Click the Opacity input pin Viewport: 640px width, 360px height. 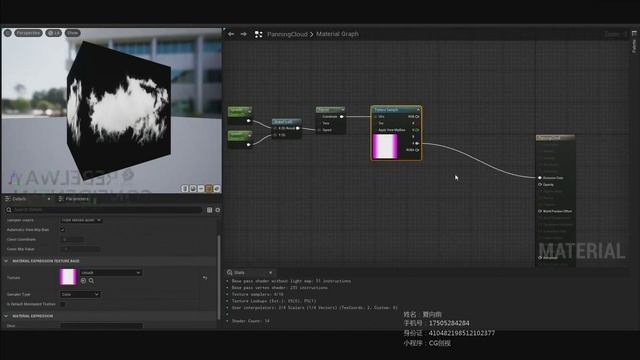tap(540, 185)
